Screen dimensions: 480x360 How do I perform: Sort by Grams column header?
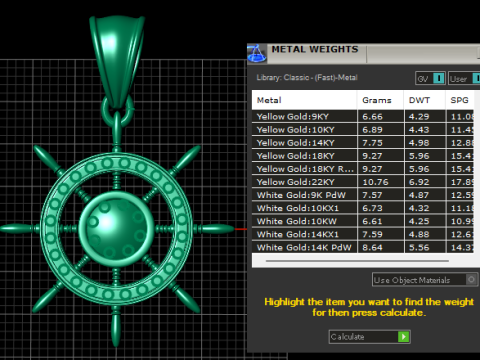380,100
